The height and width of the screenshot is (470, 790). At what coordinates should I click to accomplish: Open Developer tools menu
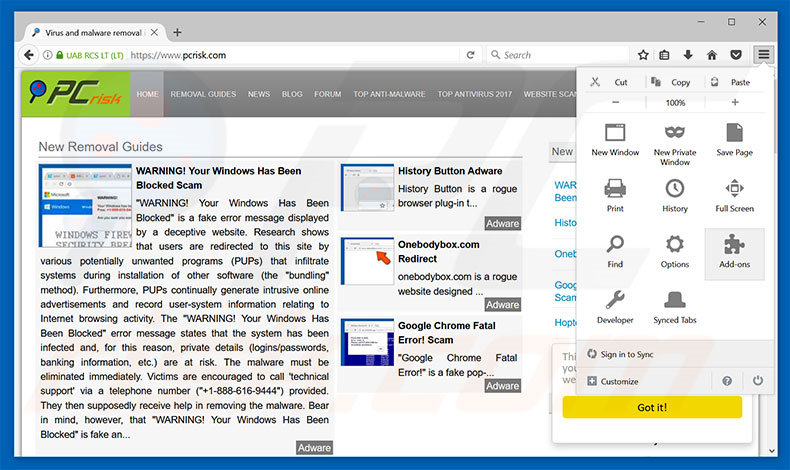(x=615, y=307)
